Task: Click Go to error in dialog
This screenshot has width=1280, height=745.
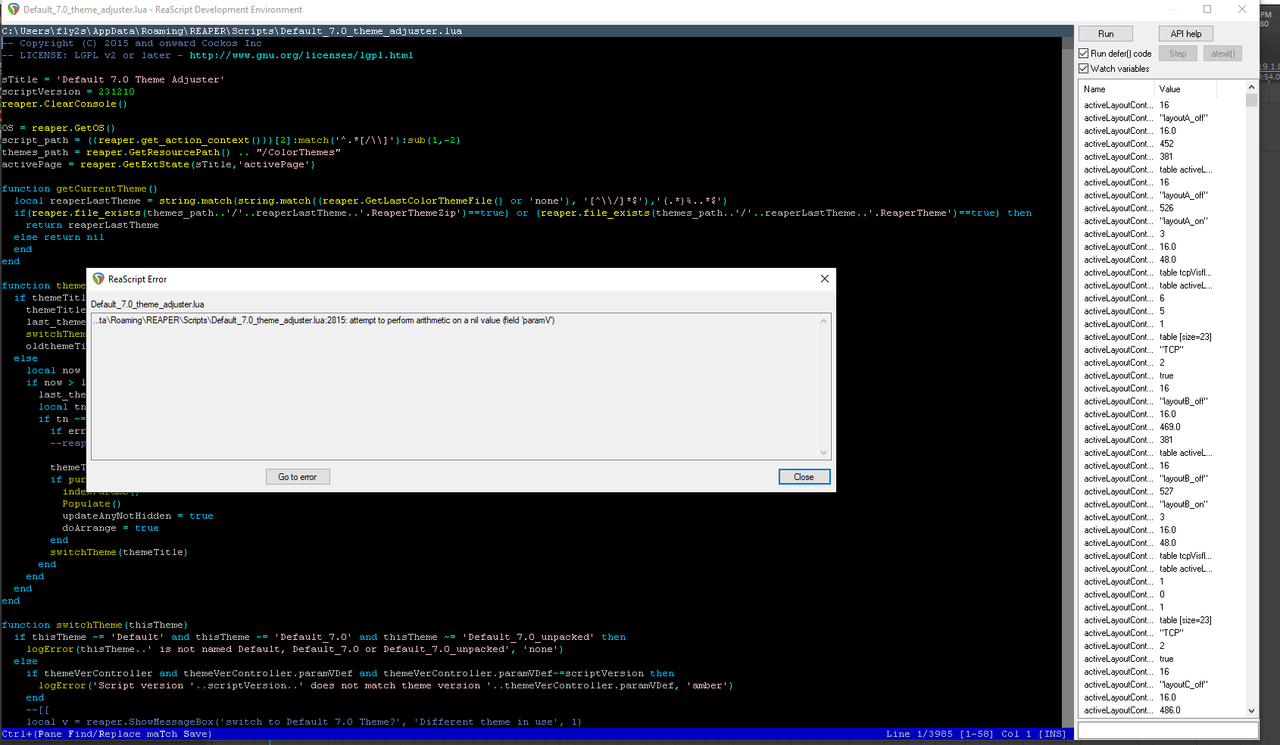Action: [297, 477]
